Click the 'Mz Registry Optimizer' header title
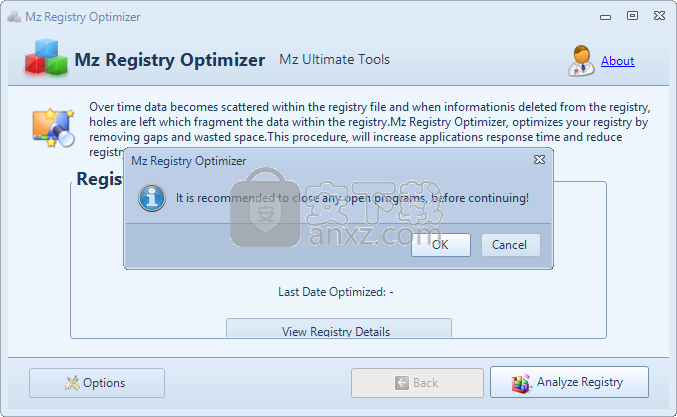 tap(170, 60)
